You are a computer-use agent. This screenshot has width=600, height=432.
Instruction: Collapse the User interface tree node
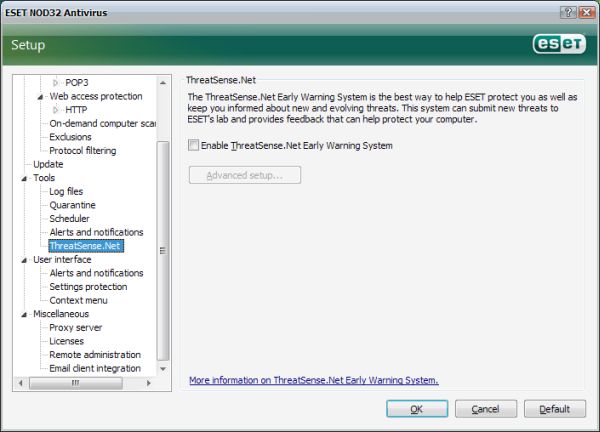[x=24, y=260]
